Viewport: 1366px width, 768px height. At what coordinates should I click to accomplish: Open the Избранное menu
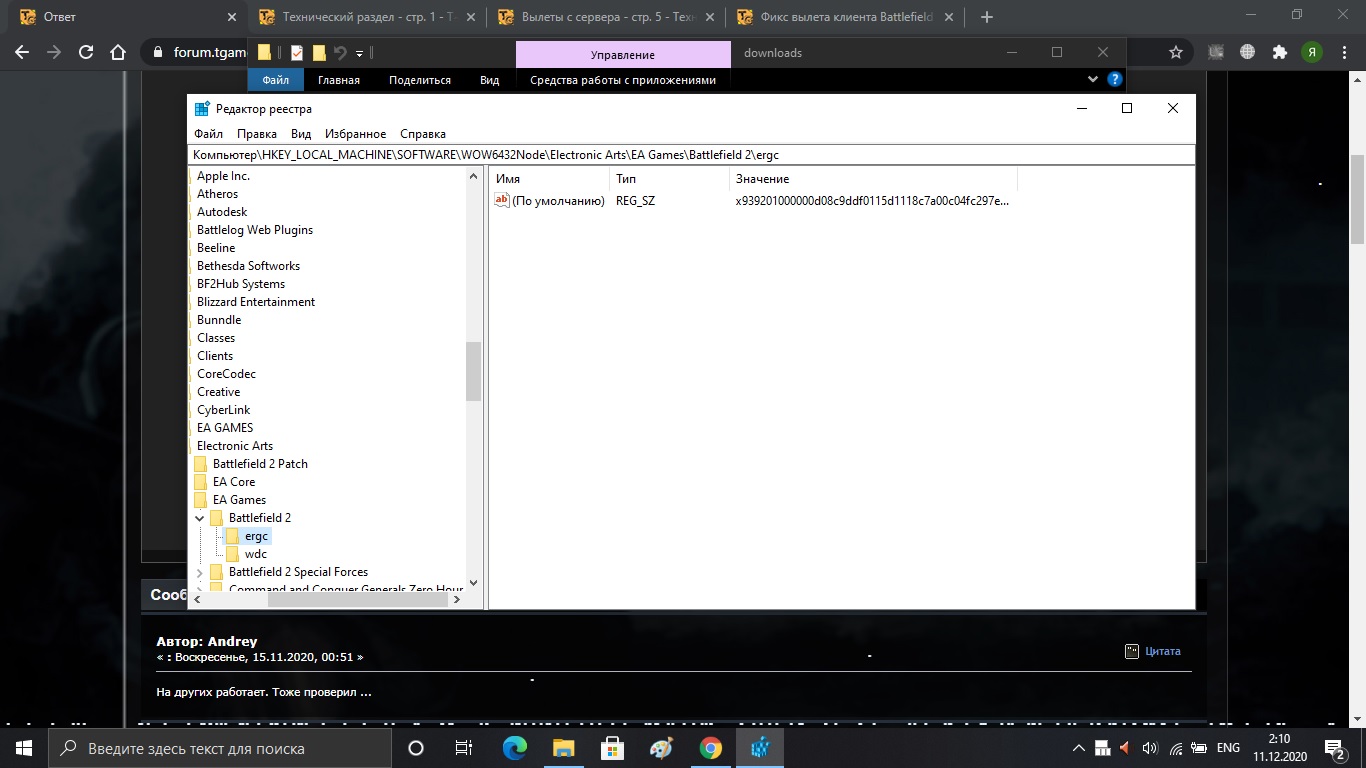coord(355,134)
